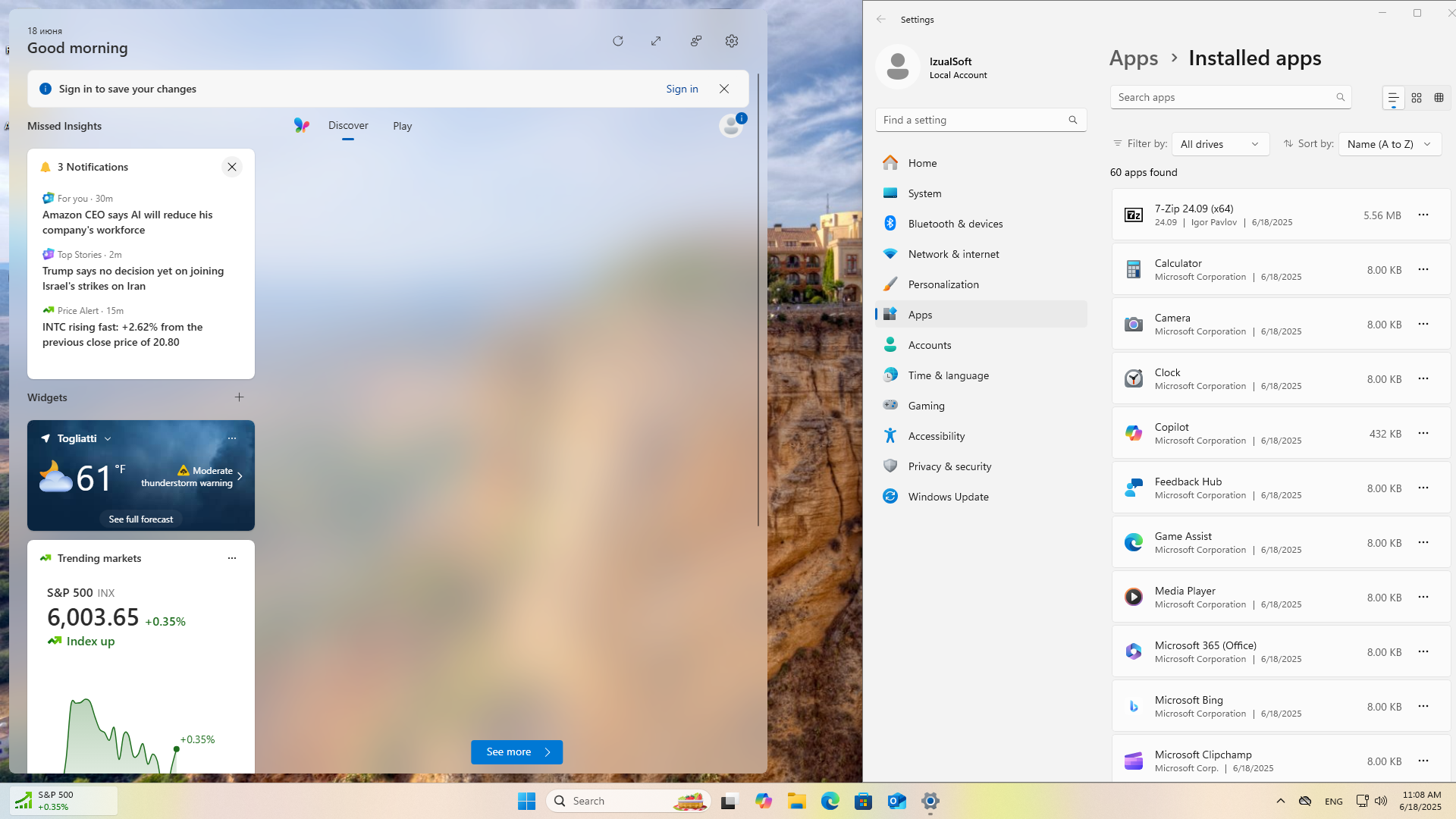Open the Name (A to Z) sort dropdown

pos(1390,144)
